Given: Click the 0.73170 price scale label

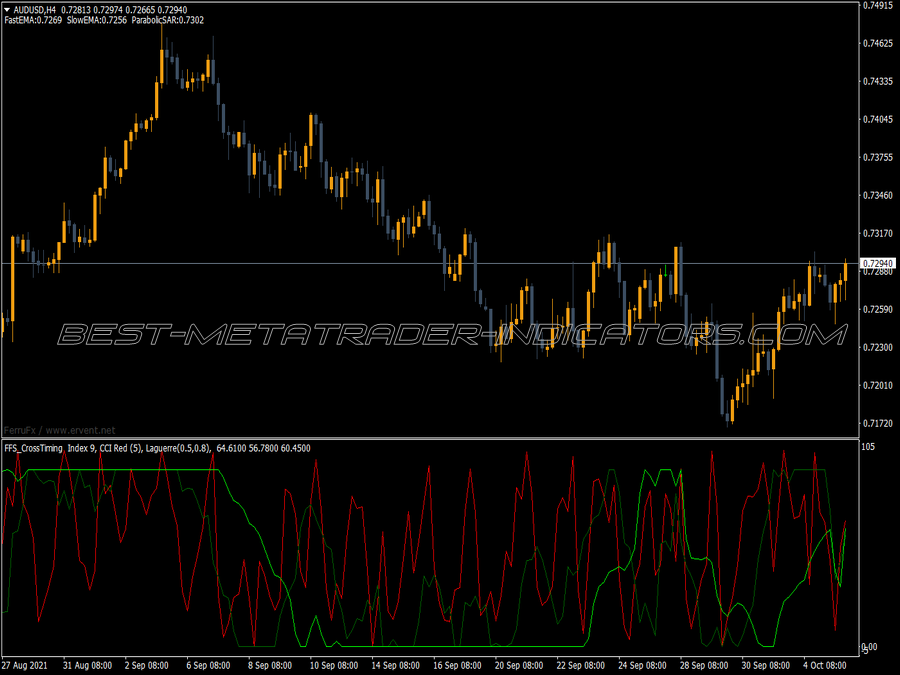Looking at the screenshot, I should coord(878,233).
